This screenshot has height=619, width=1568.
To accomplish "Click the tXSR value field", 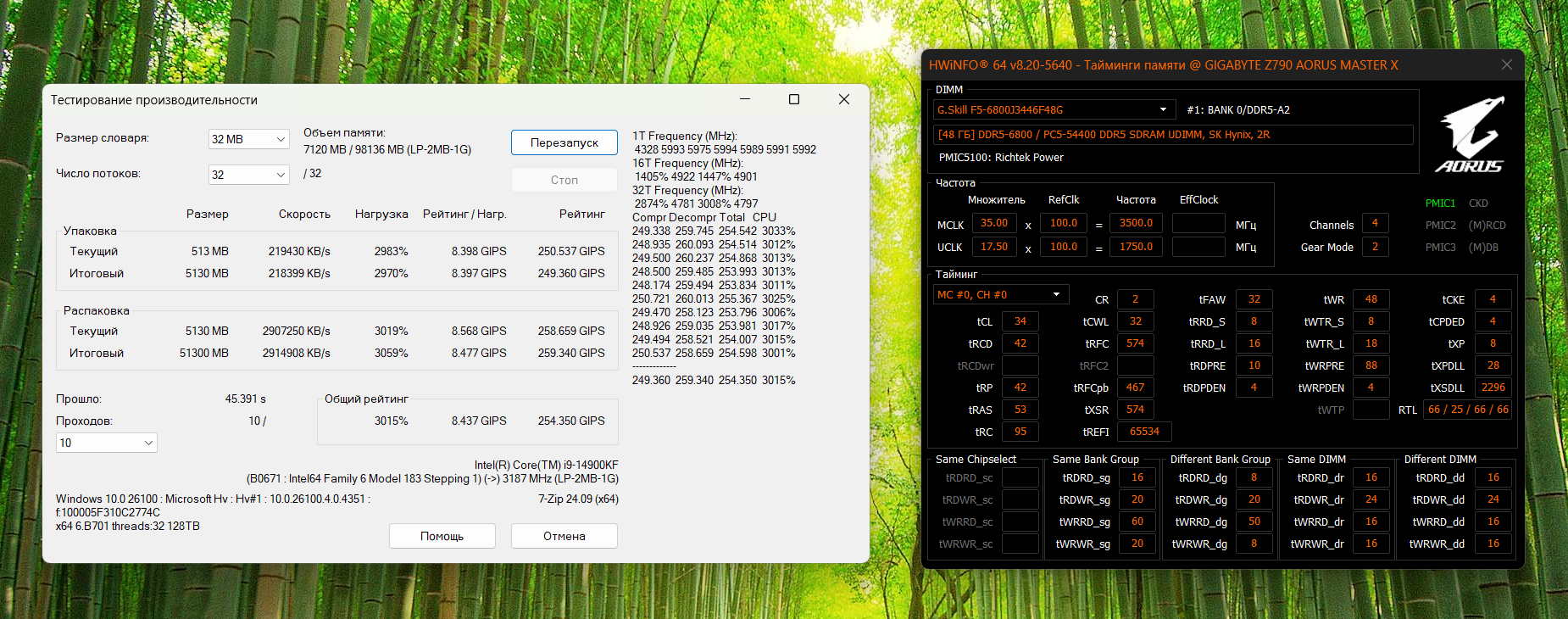I will [1136, 410].
